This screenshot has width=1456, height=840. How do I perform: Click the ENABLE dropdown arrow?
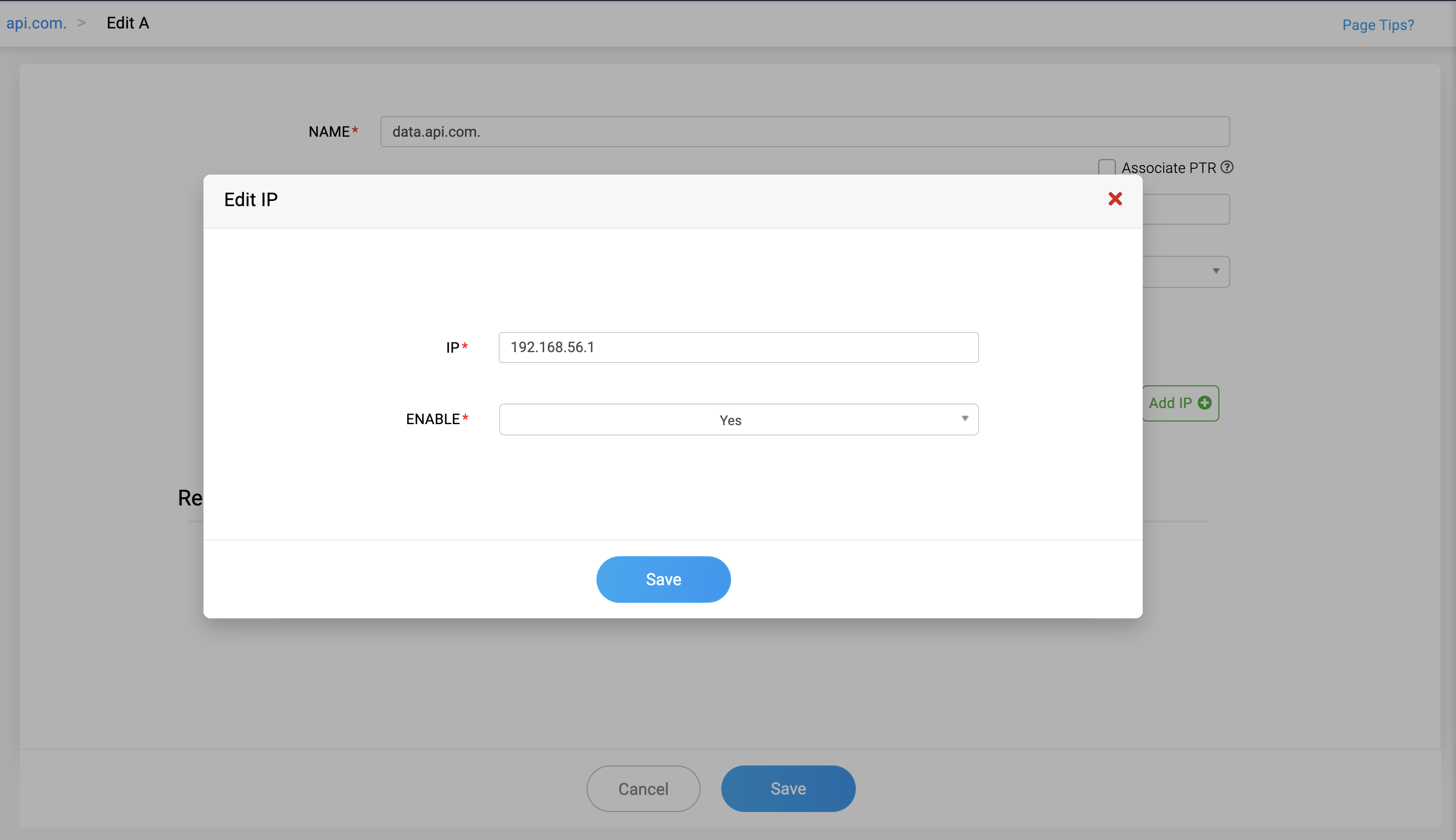(x=964, y=419)
